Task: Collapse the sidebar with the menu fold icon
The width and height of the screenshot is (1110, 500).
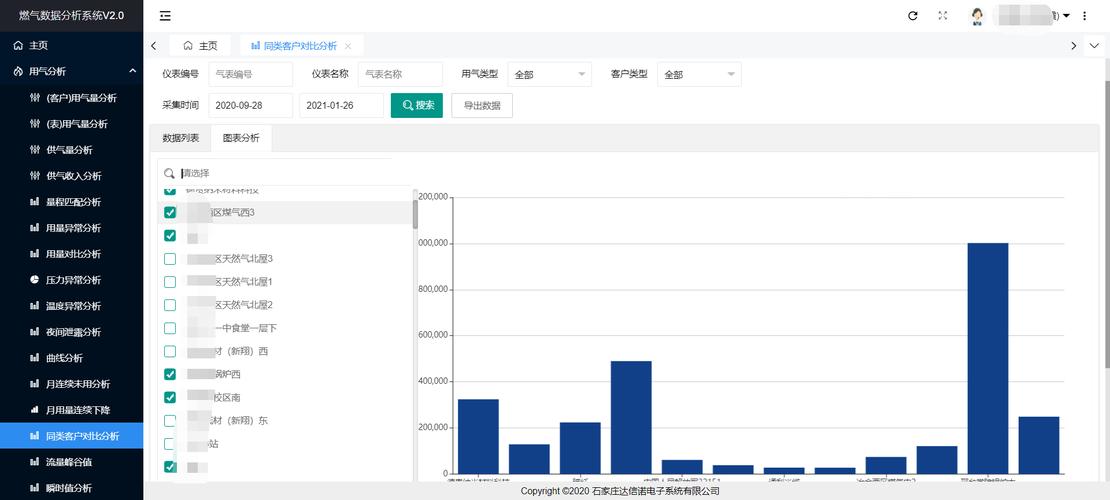Action: click(165, 16)
